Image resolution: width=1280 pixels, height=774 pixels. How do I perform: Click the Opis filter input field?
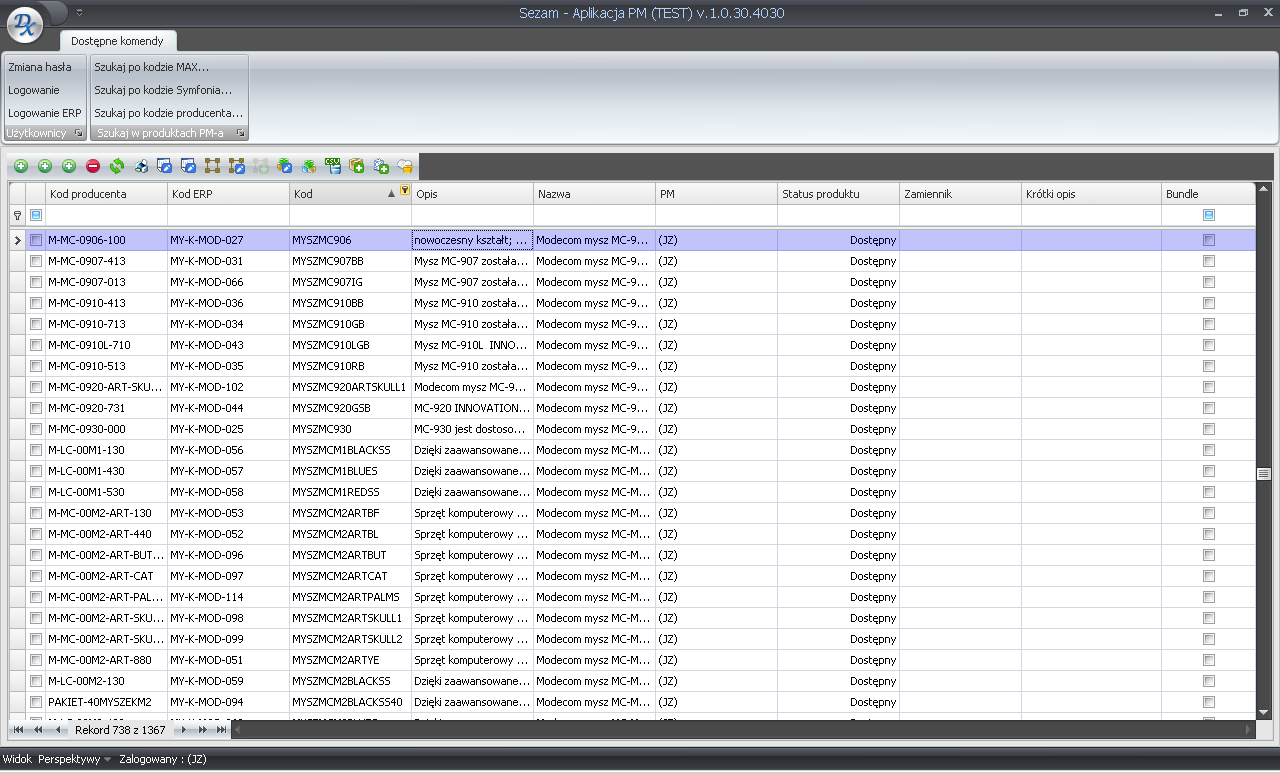[x=472, y=215]
